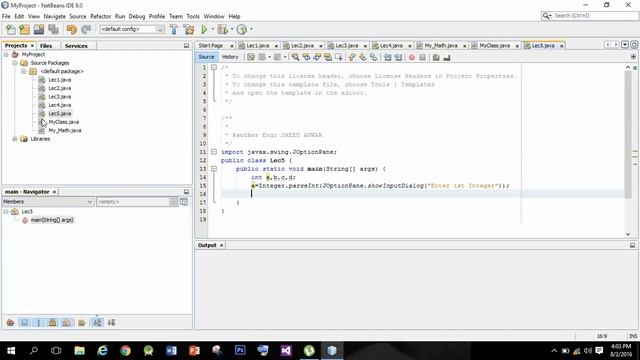
Task: Toggle Javadoc window button beside Navigator filter
Action: pos(184,202)
